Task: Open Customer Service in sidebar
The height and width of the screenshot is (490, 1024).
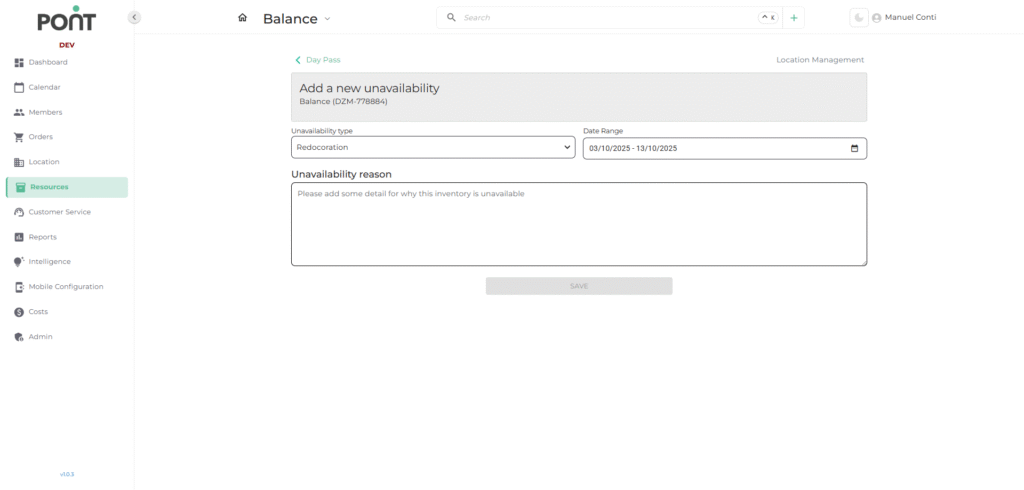Action: (59, 212)
